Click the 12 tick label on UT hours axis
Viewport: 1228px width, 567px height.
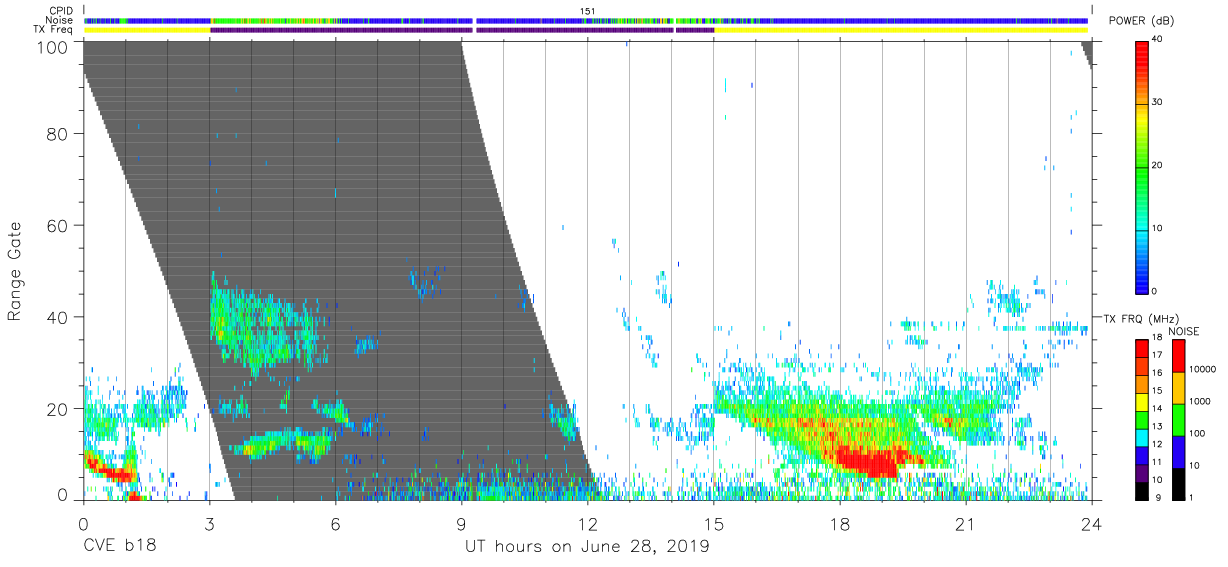[588, 524]
